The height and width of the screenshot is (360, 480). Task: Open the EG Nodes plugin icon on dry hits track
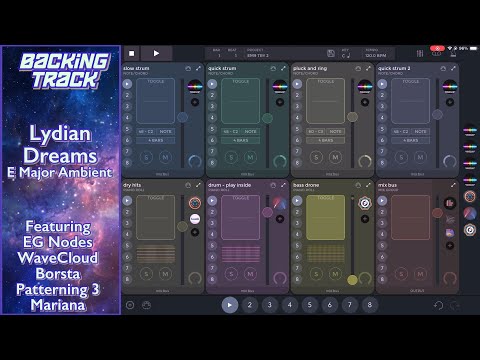pos(195,203)
